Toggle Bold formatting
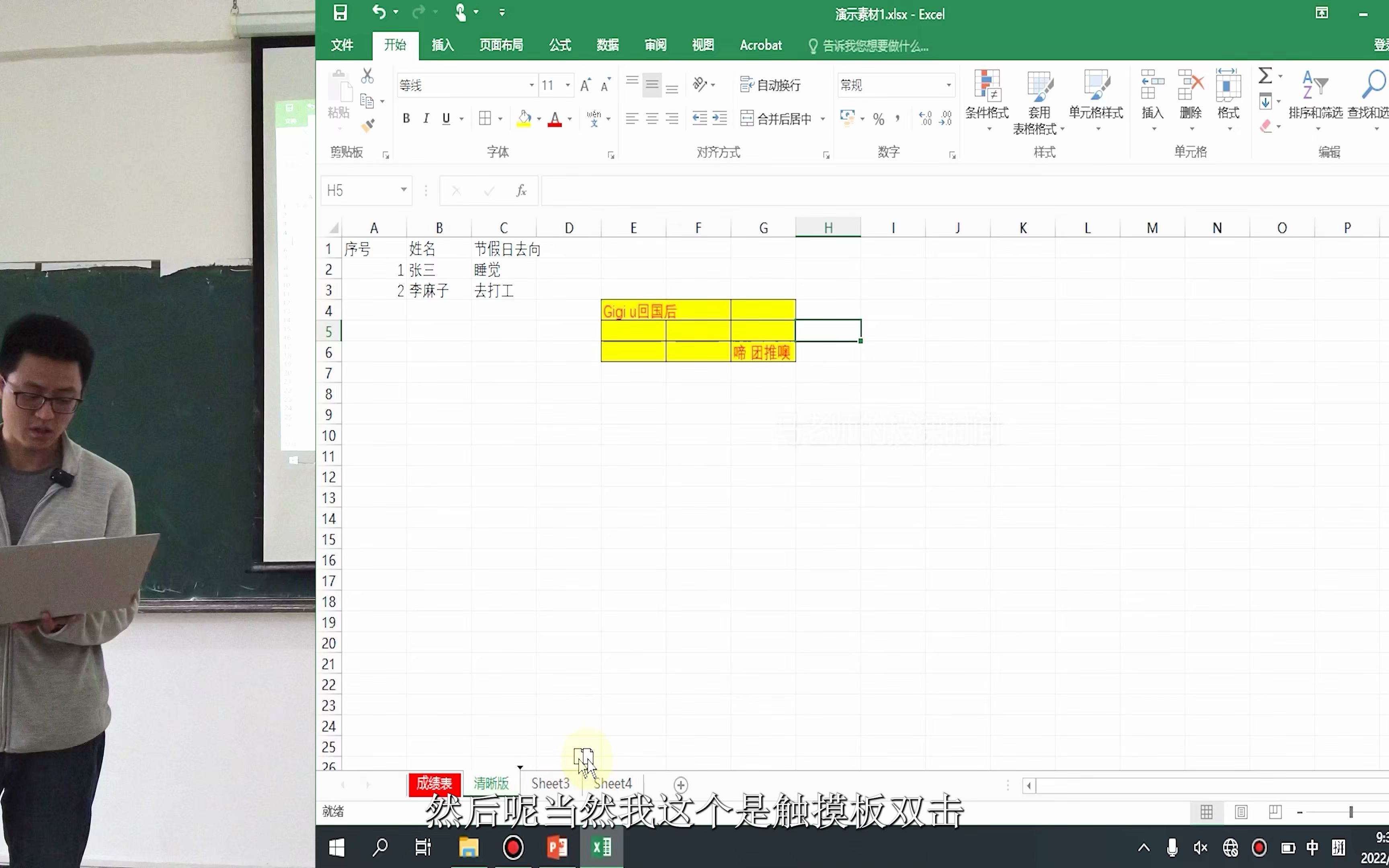 (x=406, y=119)
